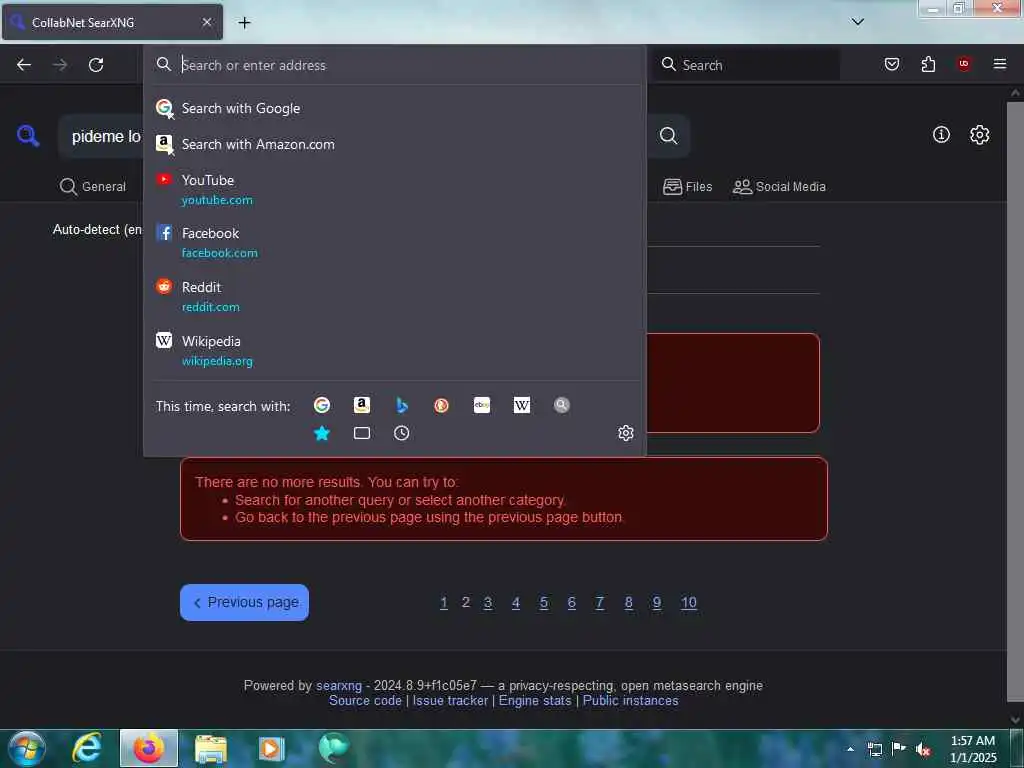
Task: Search in open Tabs icon
Action: point(362,433)
